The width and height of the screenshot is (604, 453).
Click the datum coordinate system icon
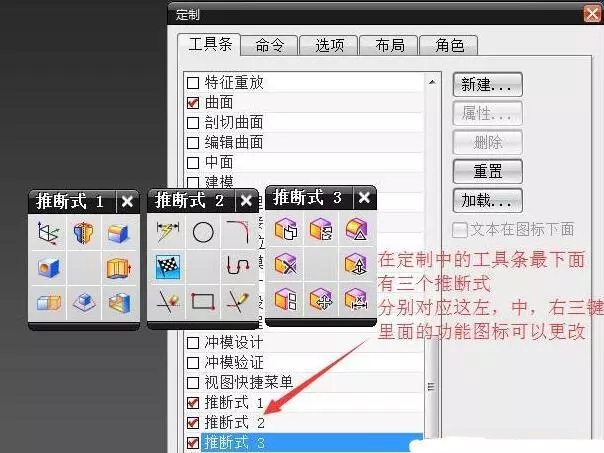(x=47, y=234)
